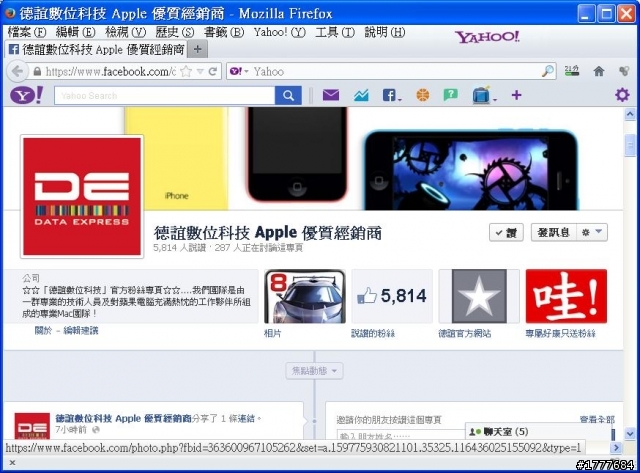Open the page gear options dropdown
Screen dimensions: 640x473
(x=592, y=232)
